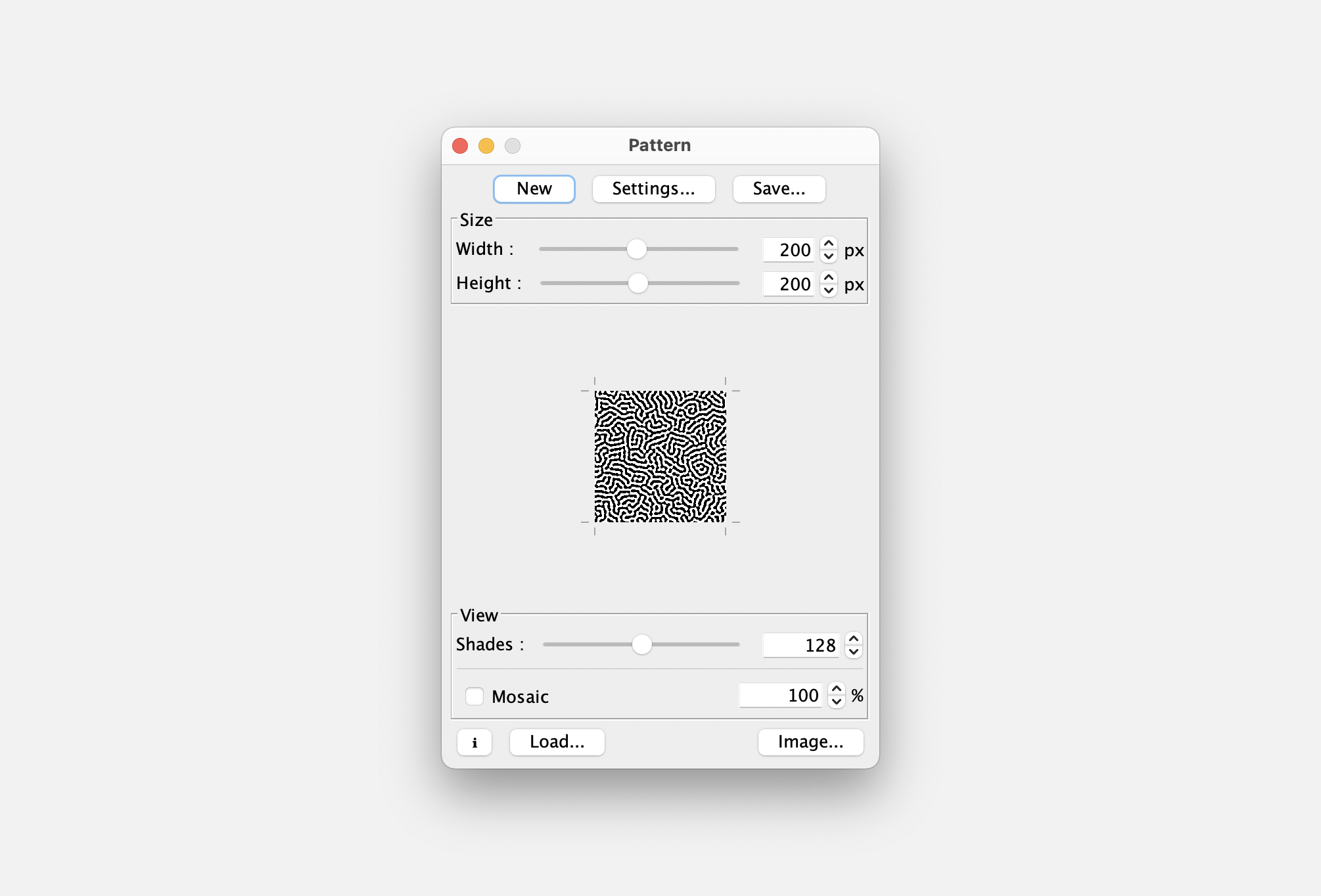Open the Settings... dialog
This screenshot has width=1321, height=896.
(653, 189)
